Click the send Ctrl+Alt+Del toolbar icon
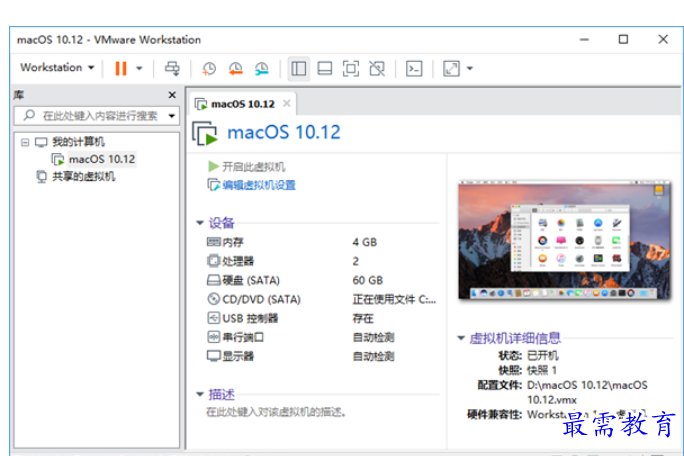This screenshot has width=684, height=456. (172, 69)
